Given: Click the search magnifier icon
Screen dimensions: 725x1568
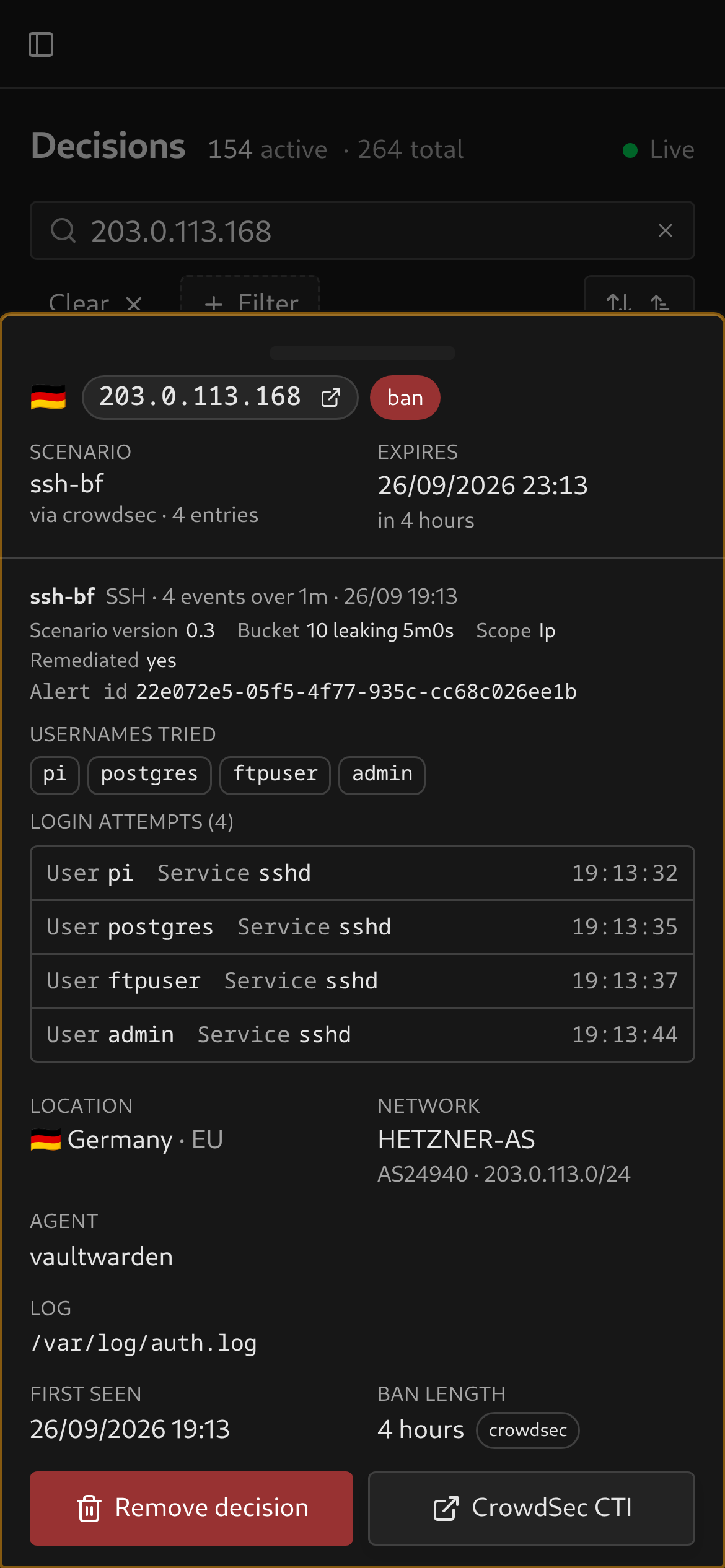Looking at the screenshot, I should [x=63, y=230].
